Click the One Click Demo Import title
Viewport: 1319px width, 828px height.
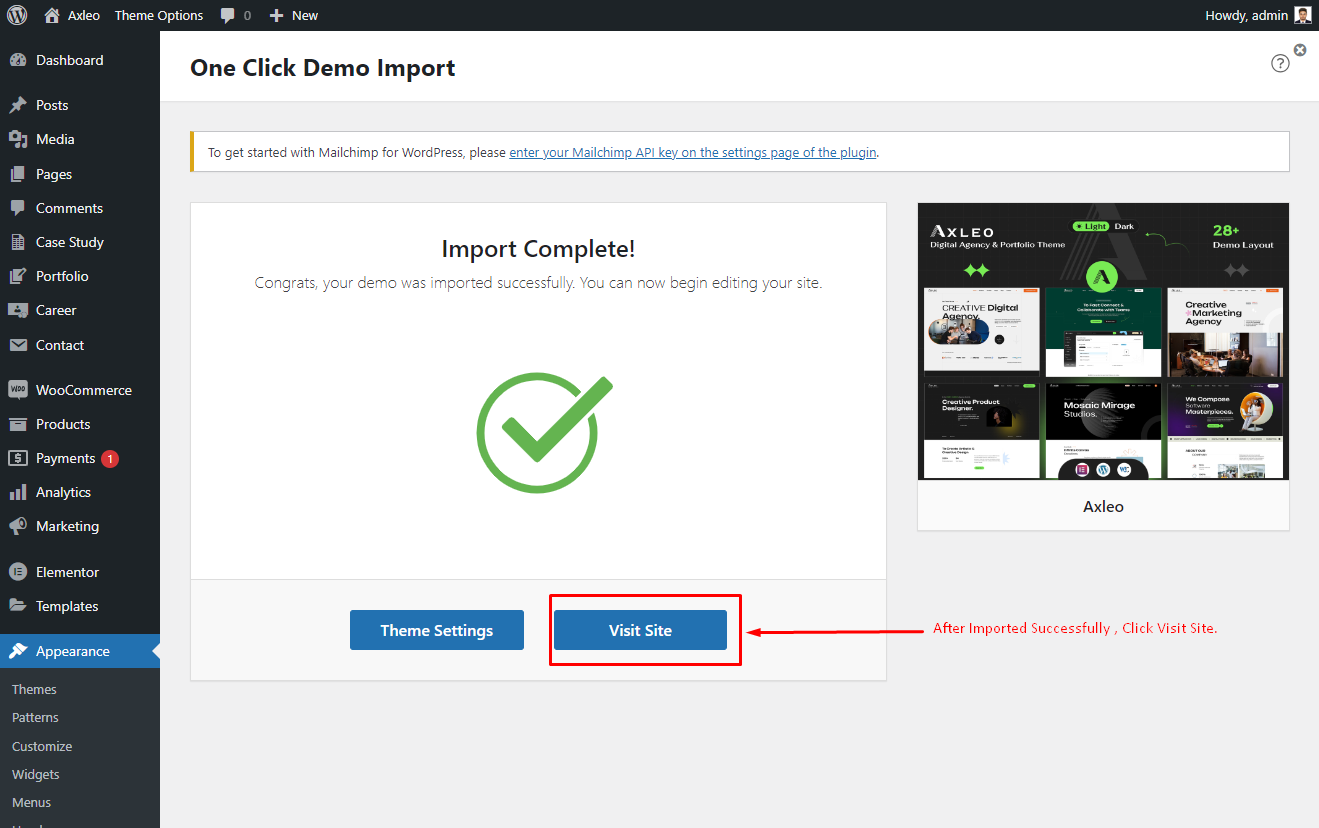pos(323,68)
